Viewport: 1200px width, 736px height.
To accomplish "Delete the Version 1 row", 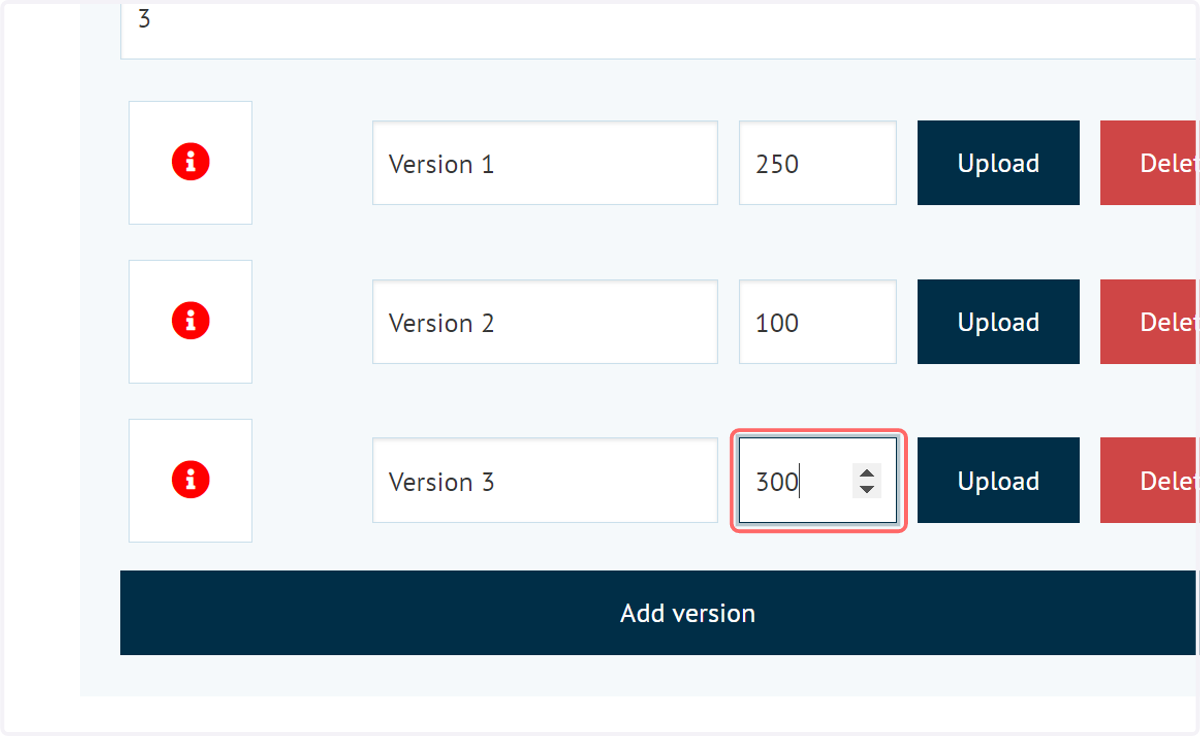I will 1149,163.
